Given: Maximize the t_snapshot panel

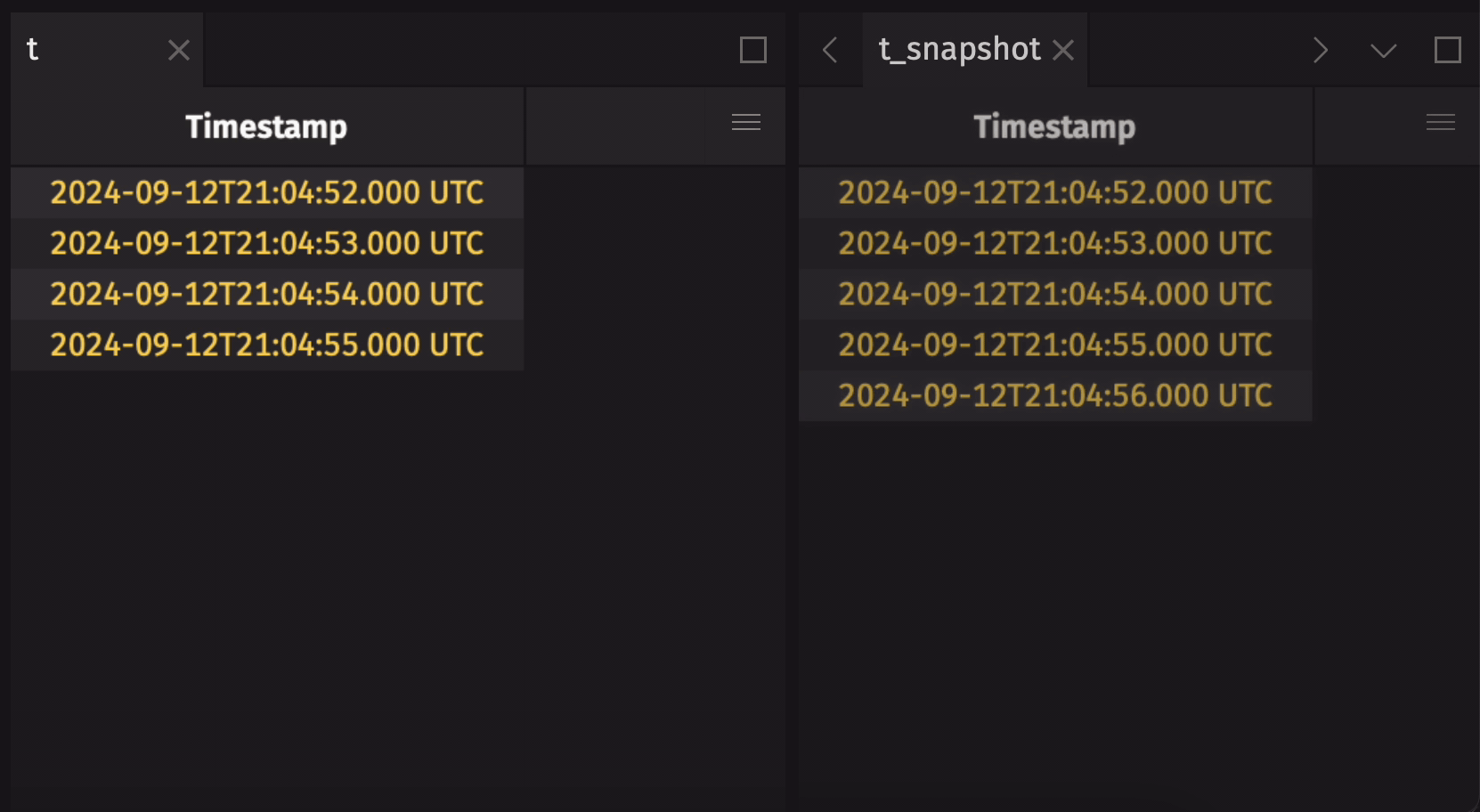Looking at the screenshot, I should [x=1448, y=51].
